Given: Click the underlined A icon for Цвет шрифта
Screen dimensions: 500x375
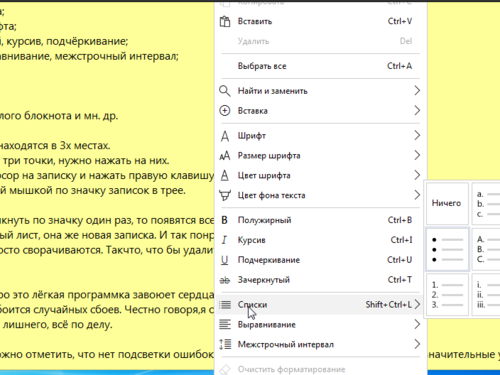Looking at the screenshot, I should pyautogui.click(x=225, y=175).
